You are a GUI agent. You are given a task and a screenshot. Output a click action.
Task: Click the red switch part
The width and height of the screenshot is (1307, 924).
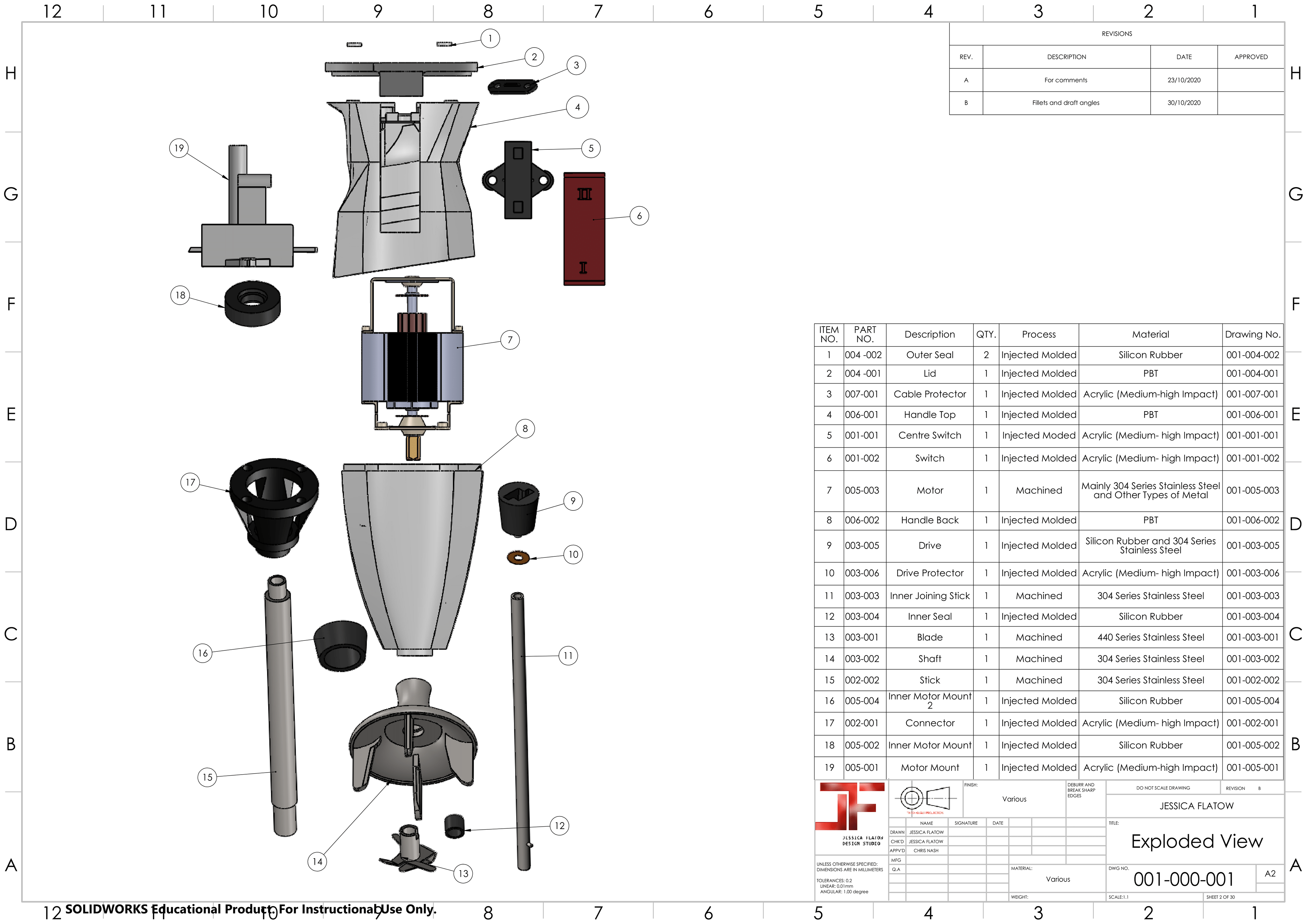pyautogui.click(x=584, y=229)
